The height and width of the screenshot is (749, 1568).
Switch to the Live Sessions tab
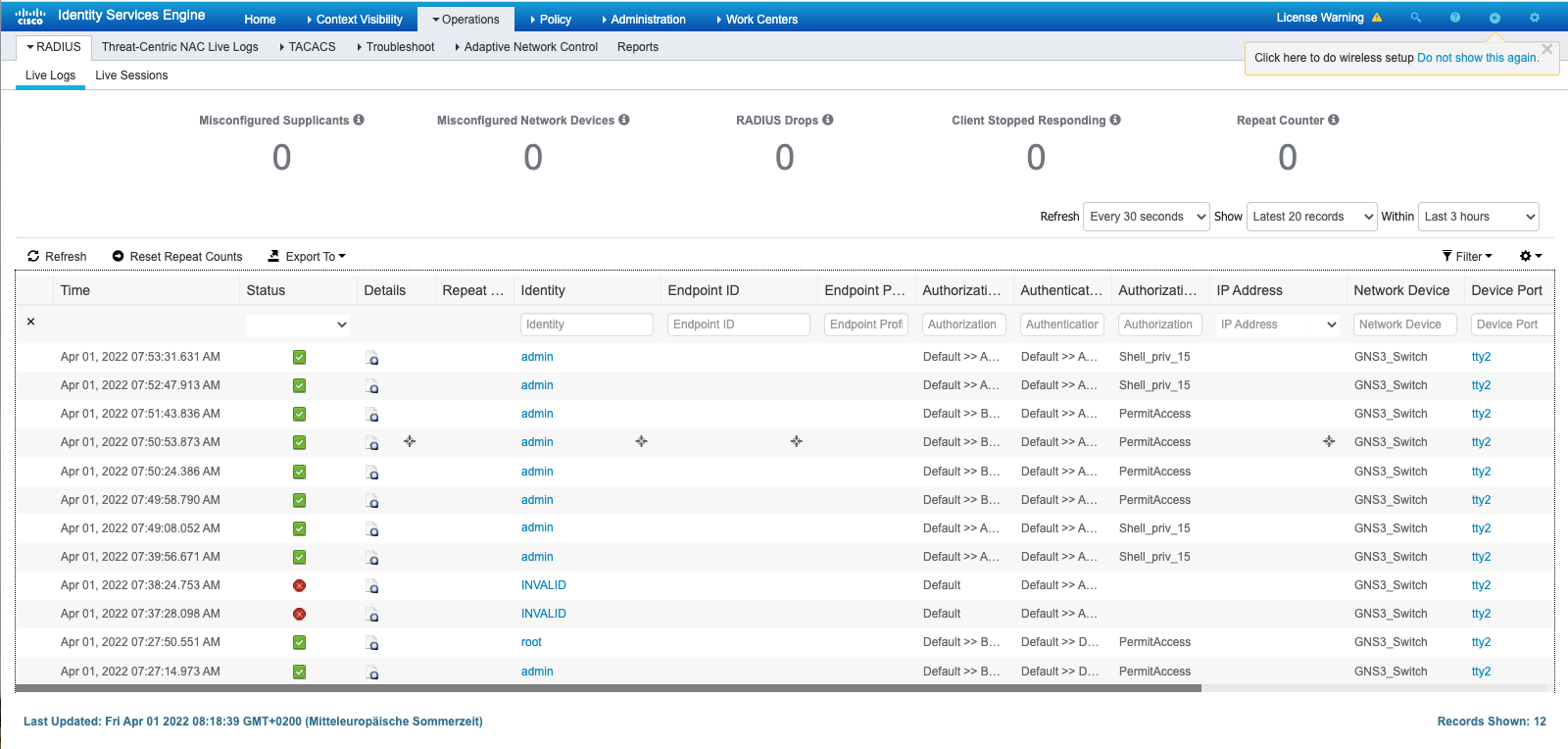tap(131, 75)
